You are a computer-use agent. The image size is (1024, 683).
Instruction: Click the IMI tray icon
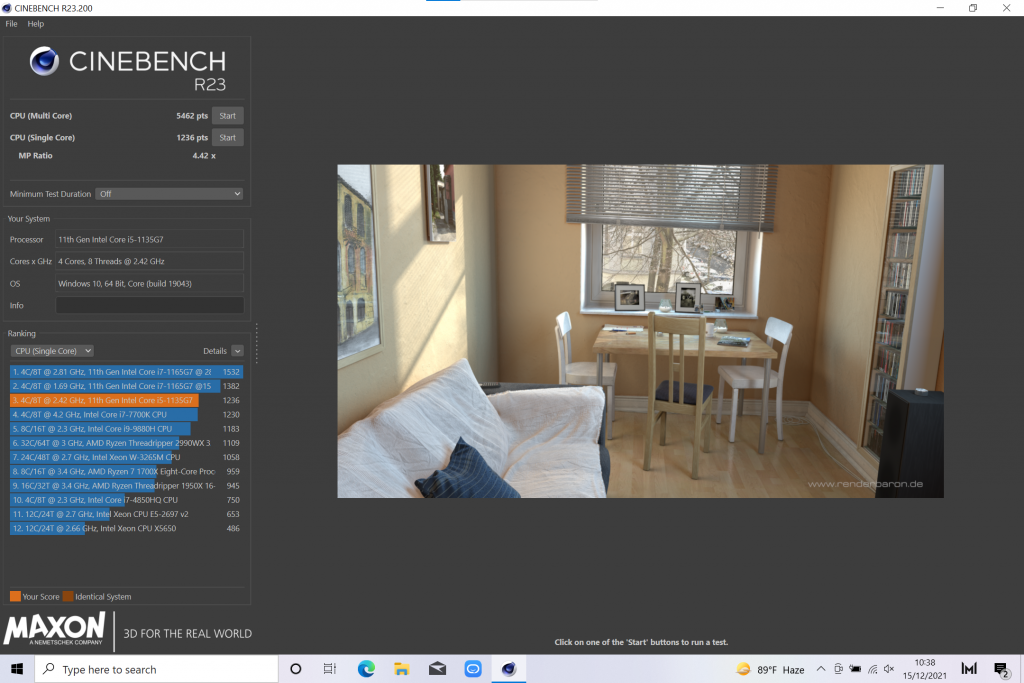(x=969, y=669)
